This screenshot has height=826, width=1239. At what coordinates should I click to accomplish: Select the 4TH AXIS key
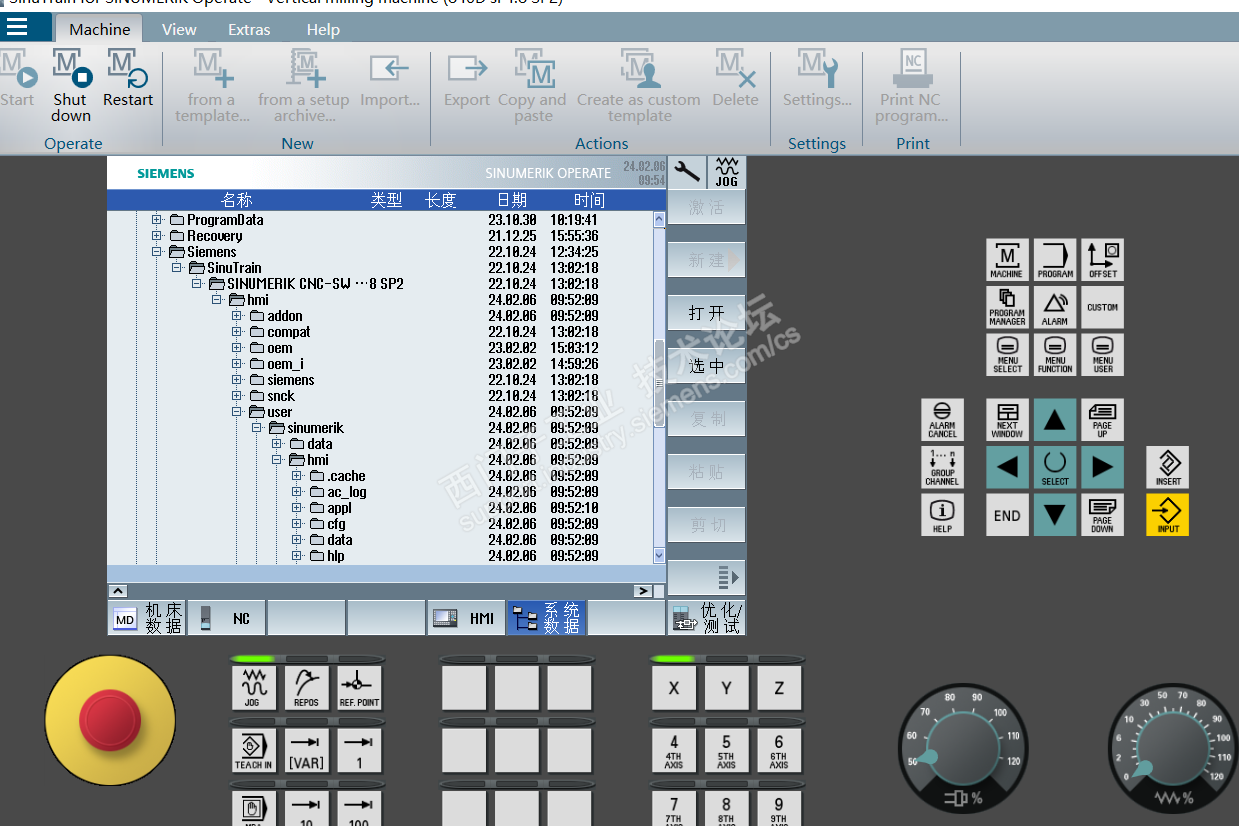pos(674,750)
